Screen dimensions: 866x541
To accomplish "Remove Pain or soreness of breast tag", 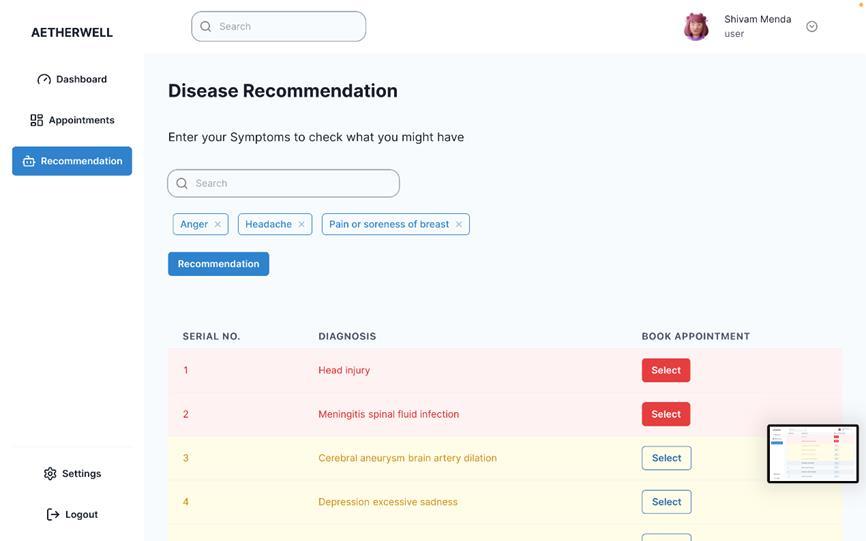I will tap(459, 224).
